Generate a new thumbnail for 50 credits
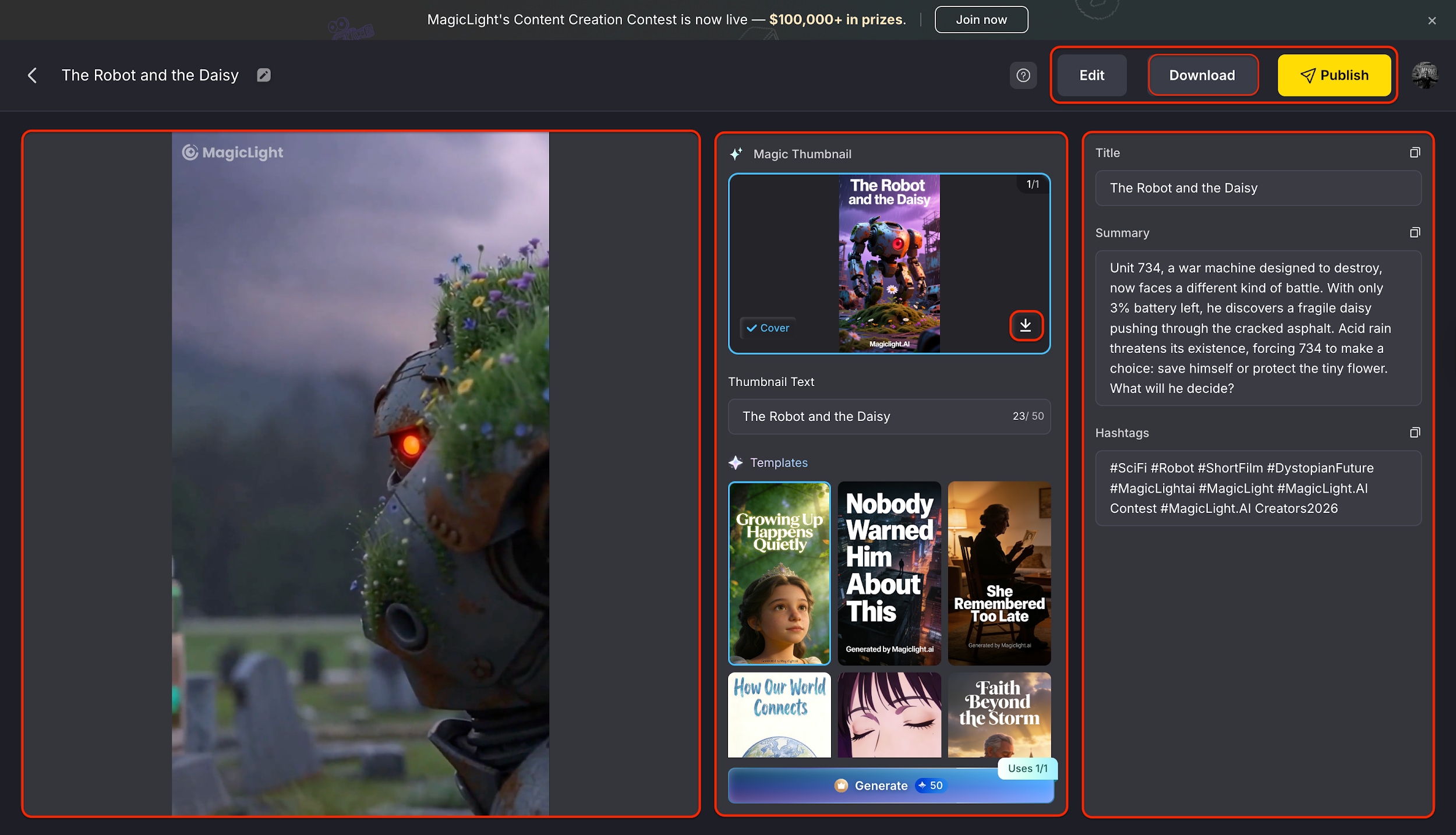This screenshot has width=1456, height=835. pyautogui.click(x=889, y=786)
